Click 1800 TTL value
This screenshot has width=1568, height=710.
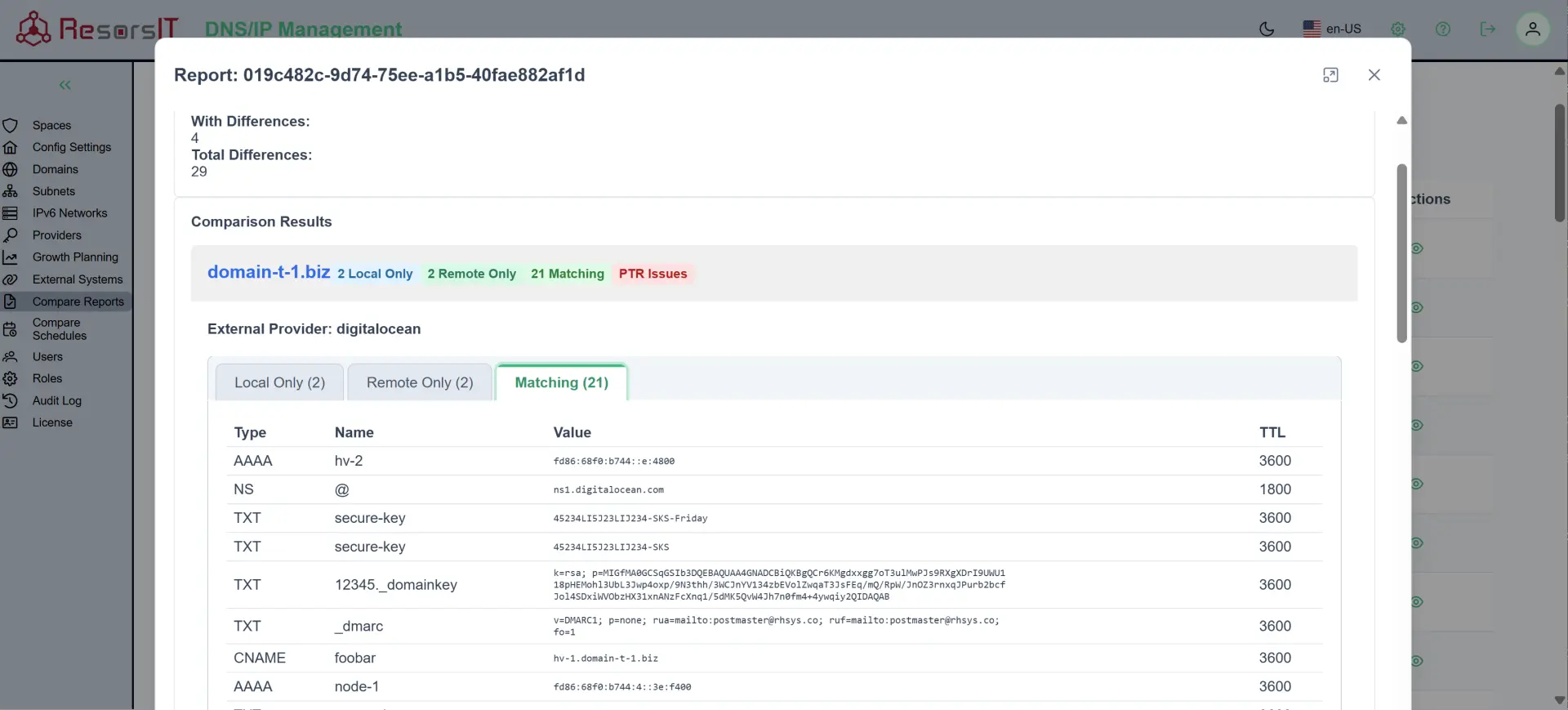point(1275,489)
